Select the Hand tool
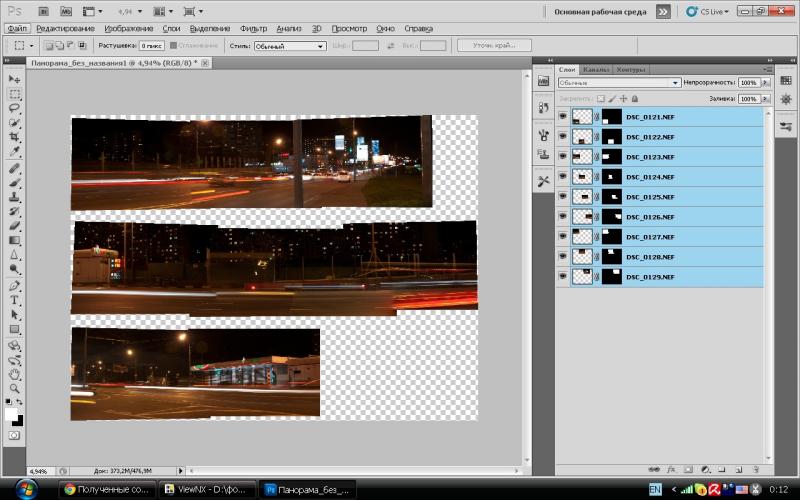The height and width of the screenshot is (500, 800). click(14, 374)
